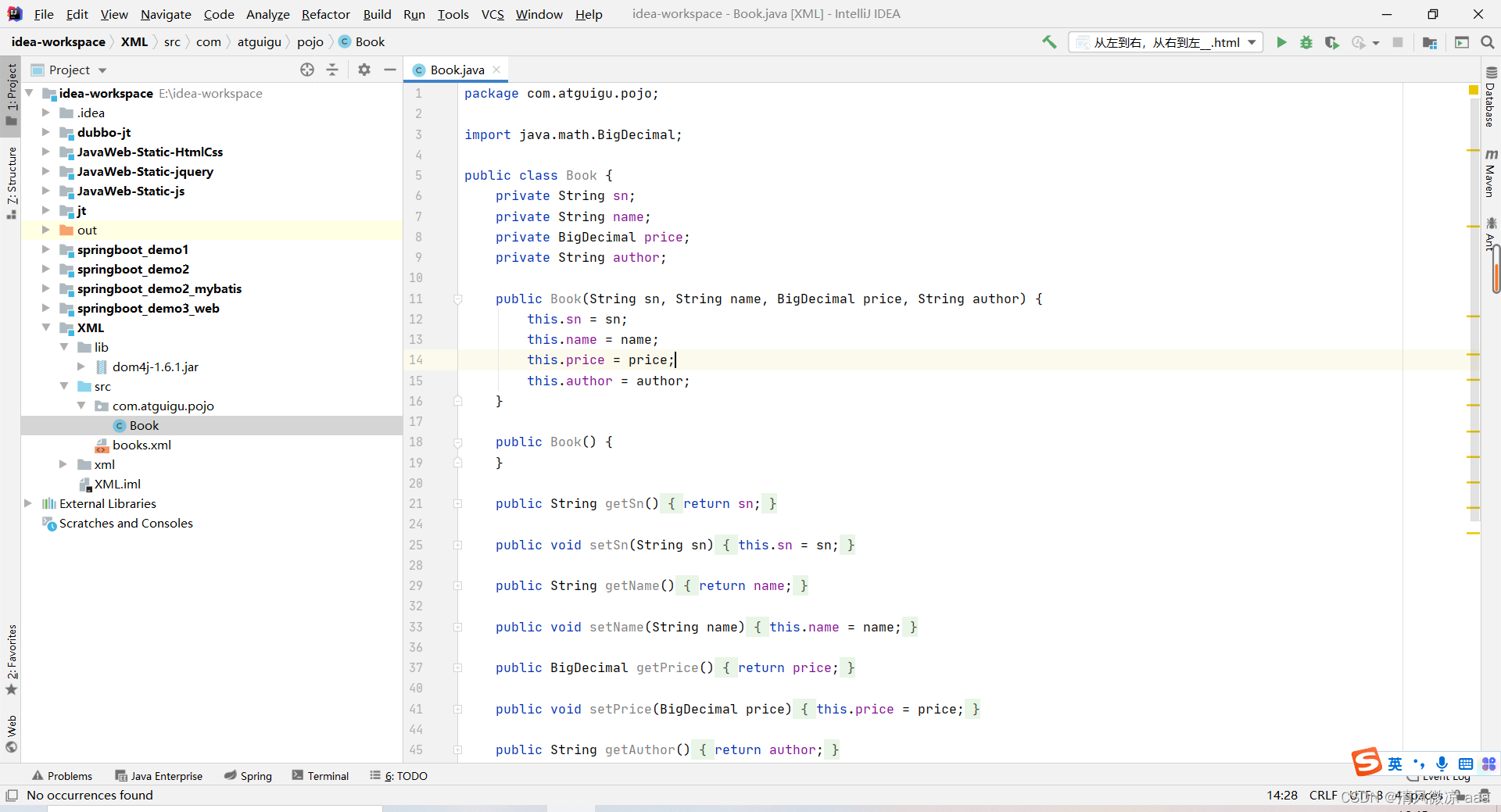Open the 6: TODO tool window
The height and width of the screenshot is (812, 1501).
pos(399,776)
